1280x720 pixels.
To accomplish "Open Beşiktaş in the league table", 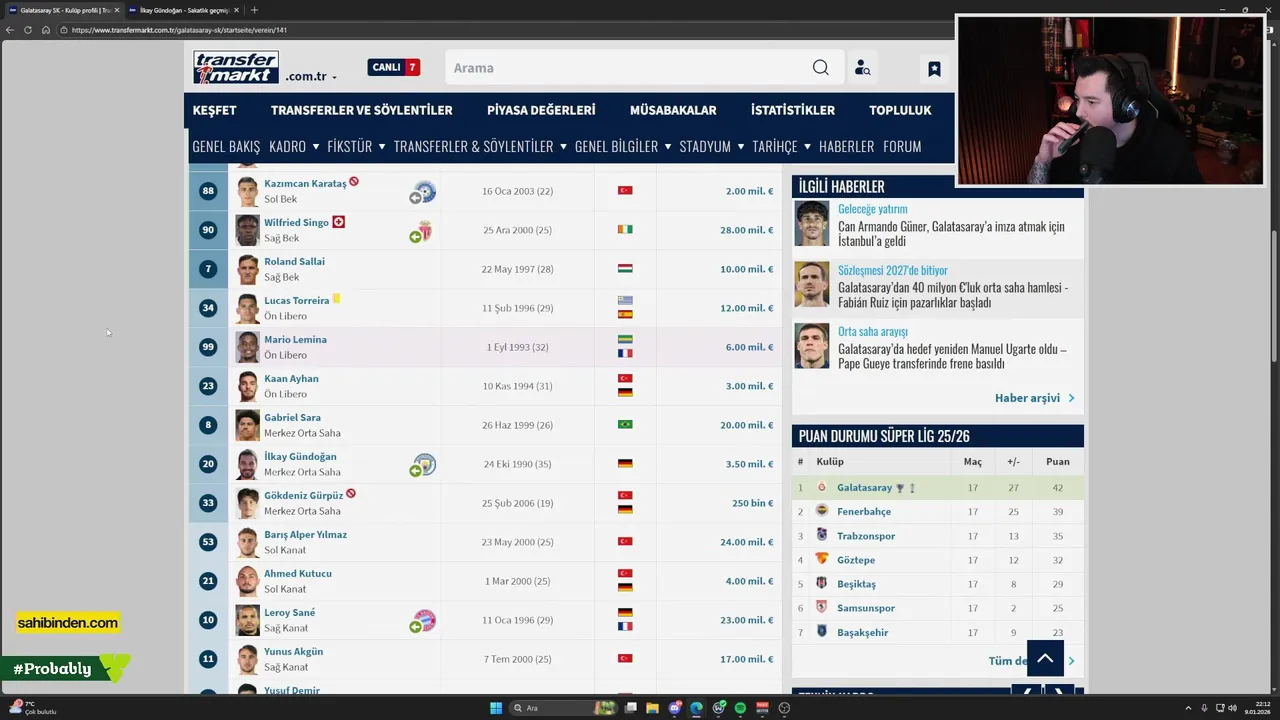I will pyautogui.click(x=856, y=584).
